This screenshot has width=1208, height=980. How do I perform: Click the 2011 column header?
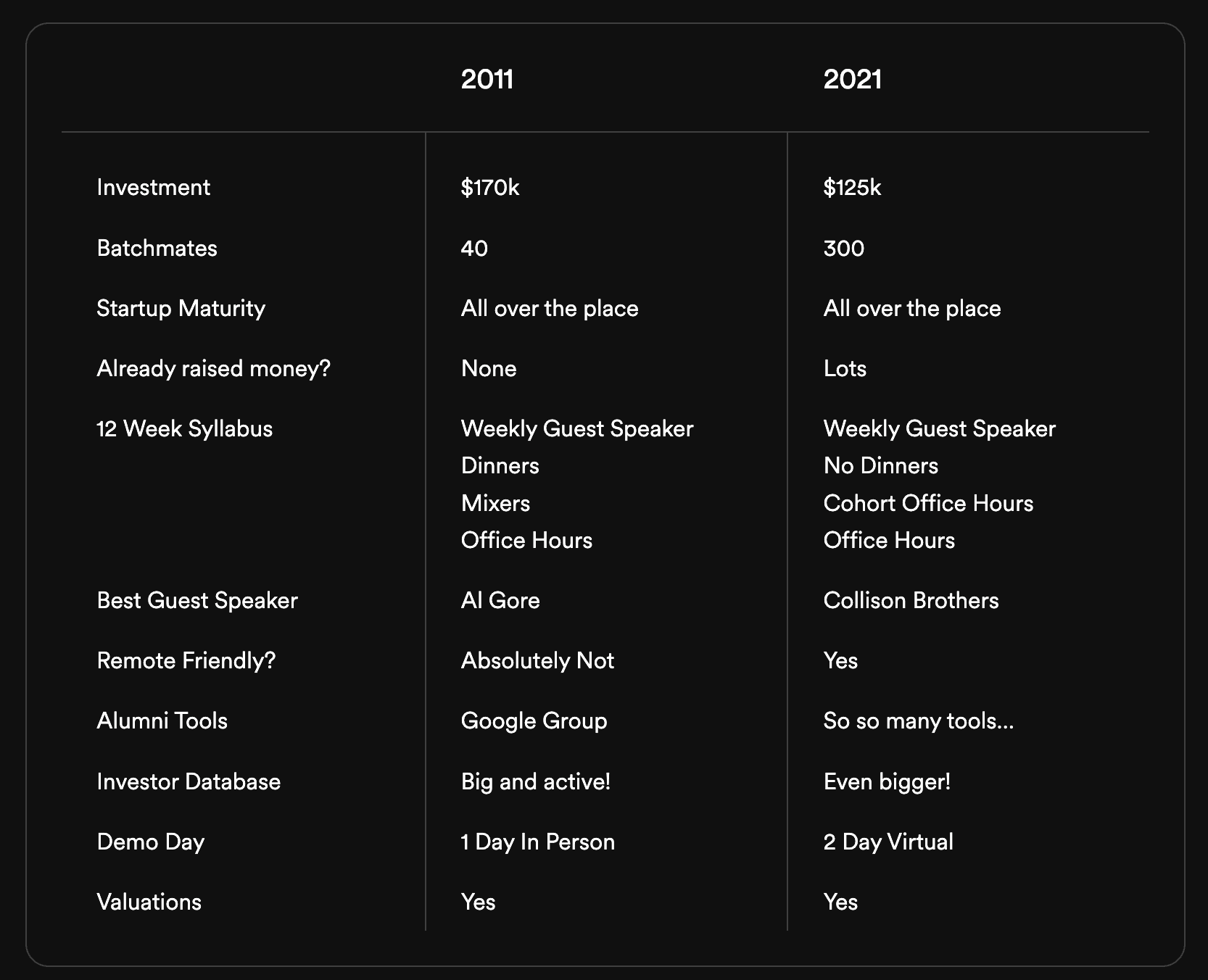pyautogui.click(x=487, y=79)
